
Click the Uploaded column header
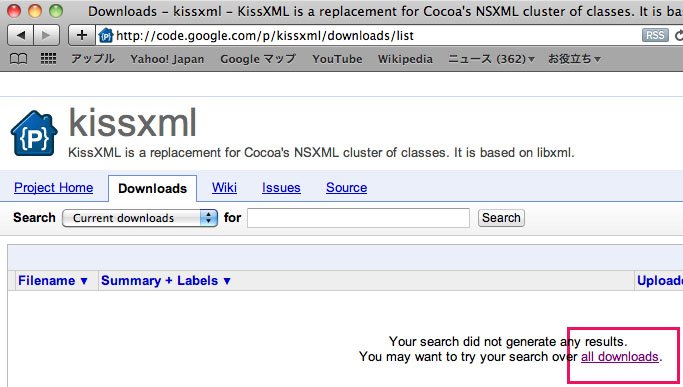click(x=659, y=281)
